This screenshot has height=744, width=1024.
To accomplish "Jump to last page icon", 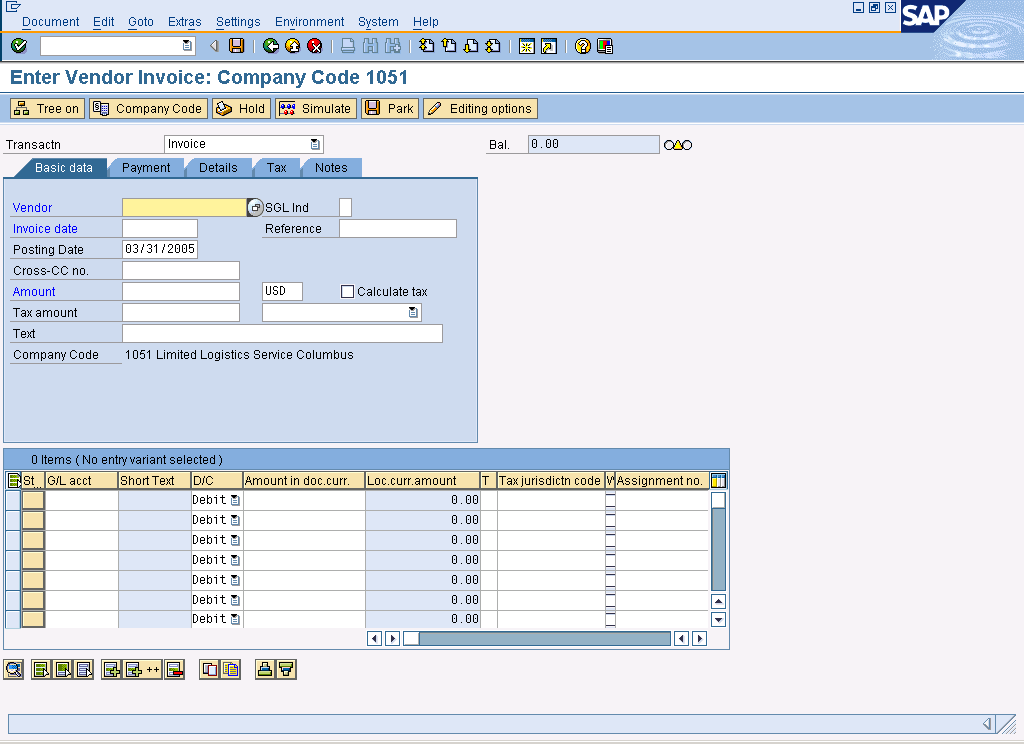I will tap(493, 46).
